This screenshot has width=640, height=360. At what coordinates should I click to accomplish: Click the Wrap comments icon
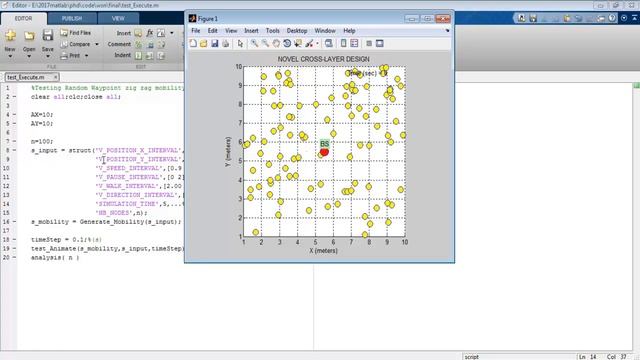[x=161, y=44]
